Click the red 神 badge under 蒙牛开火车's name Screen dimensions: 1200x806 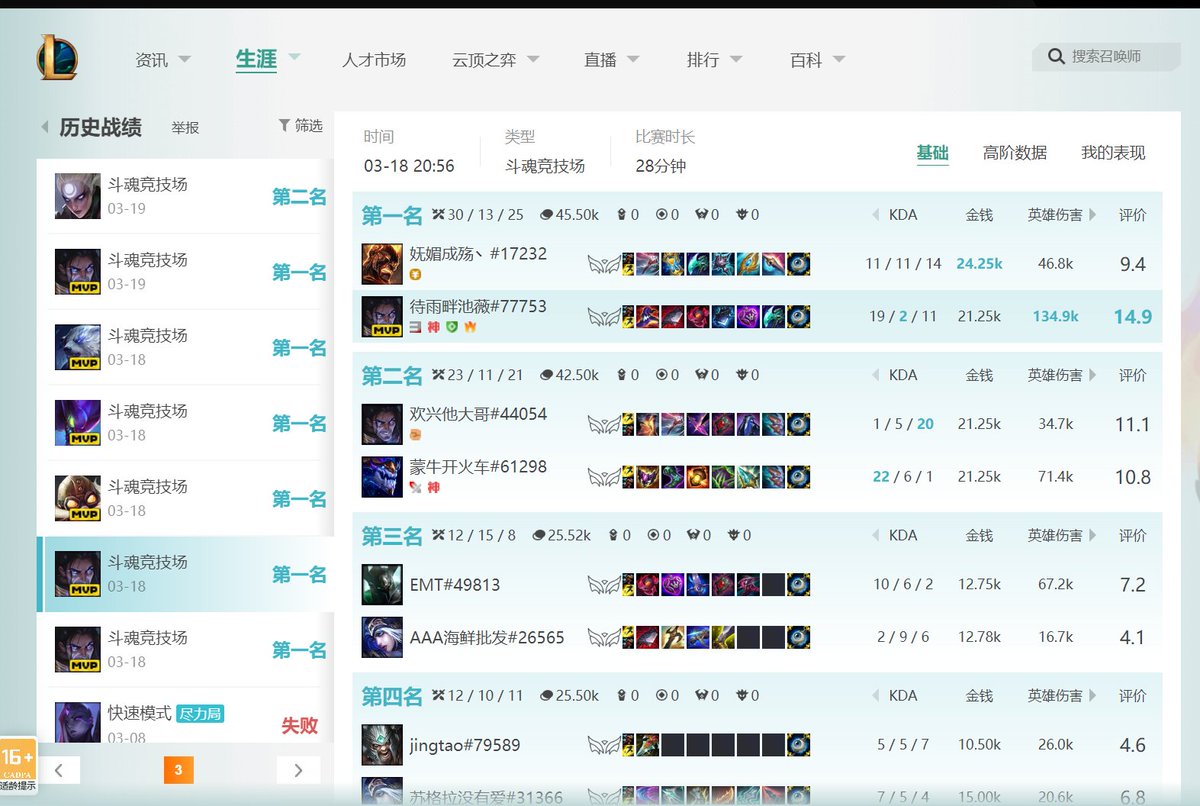434,487
